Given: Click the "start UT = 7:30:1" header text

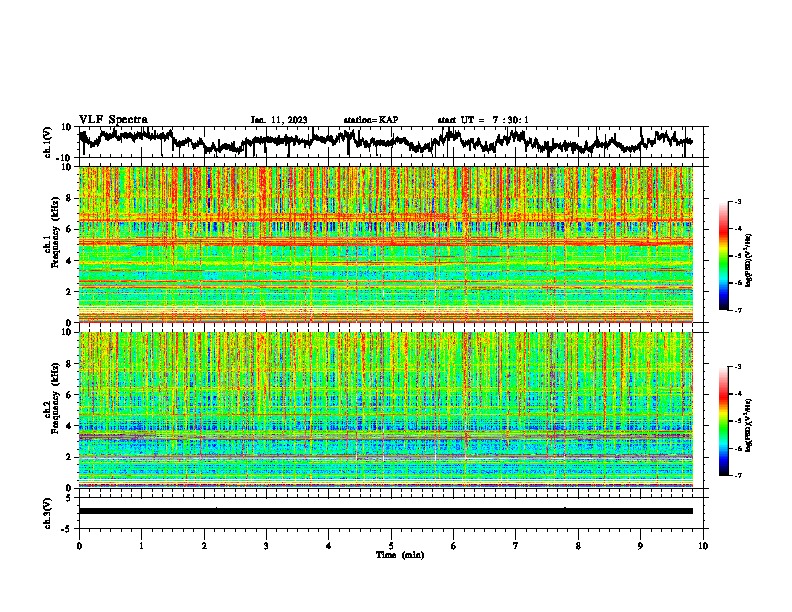Looking at the screenshot, I should [483, 120].
